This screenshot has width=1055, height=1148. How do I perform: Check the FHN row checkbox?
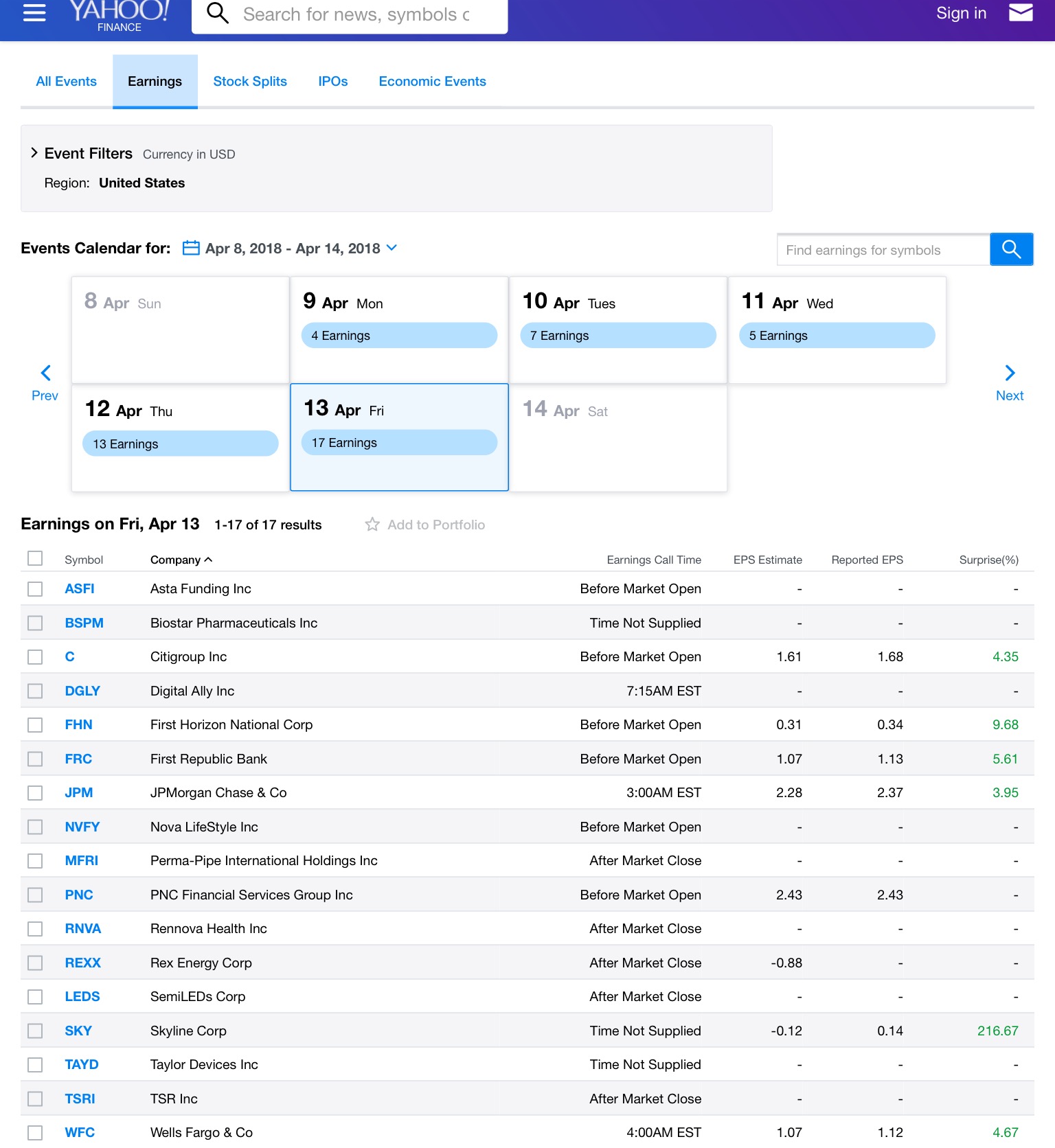[35, 725]
